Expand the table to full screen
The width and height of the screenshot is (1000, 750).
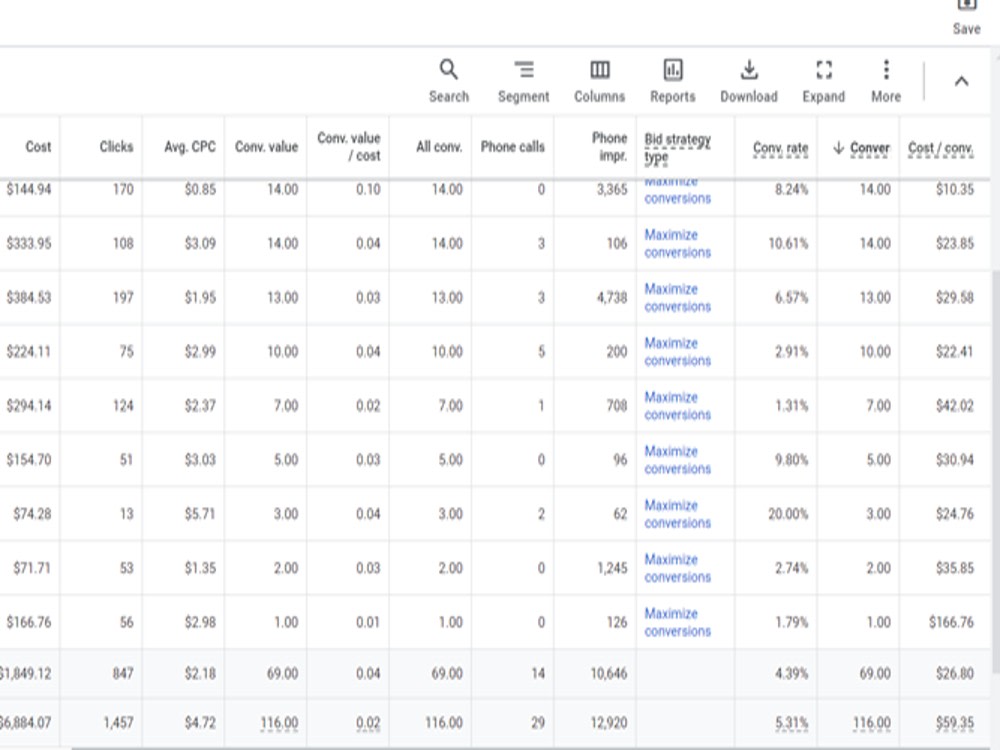[x=823, y=81]
